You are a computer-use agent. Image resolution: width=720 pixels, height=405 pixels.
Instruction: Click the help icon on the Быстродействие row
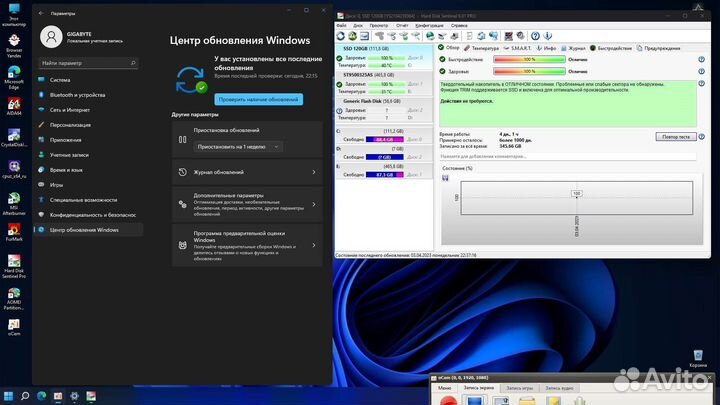click(x=701, y=60)
